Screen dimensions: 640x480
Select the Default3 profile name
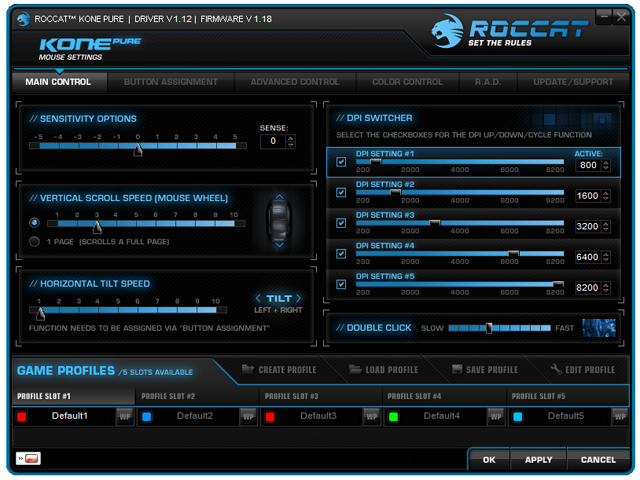pos(318,416)
